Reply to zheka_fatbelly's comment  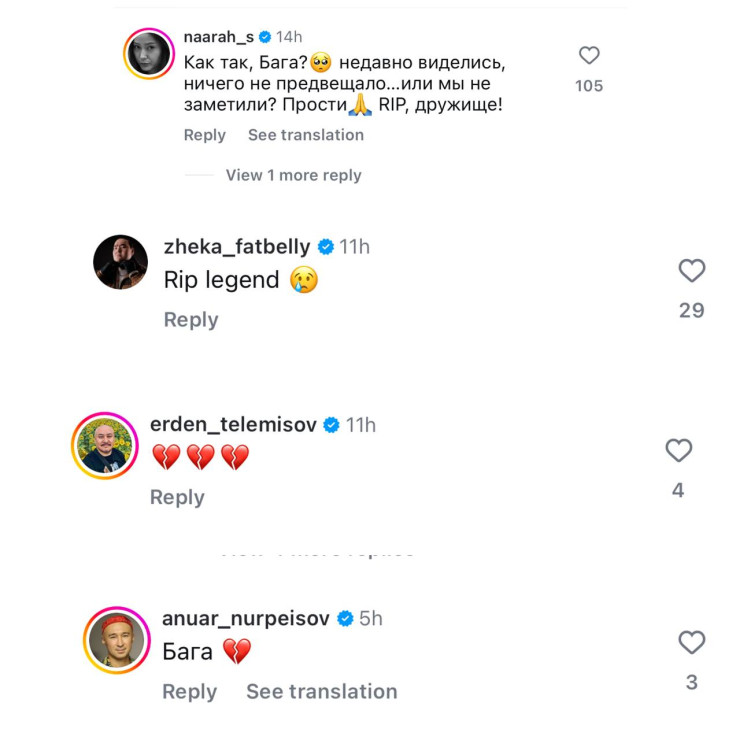click(x=191, y=320)
